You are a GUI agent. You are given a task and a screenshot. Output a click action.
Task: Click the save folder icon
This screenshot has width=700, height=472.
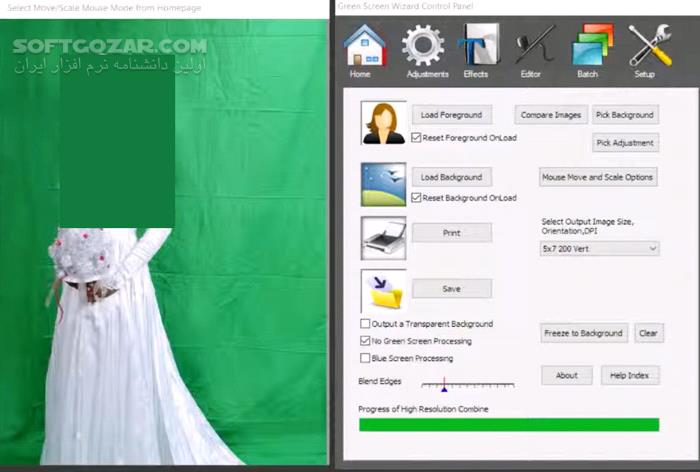point(383,291)
